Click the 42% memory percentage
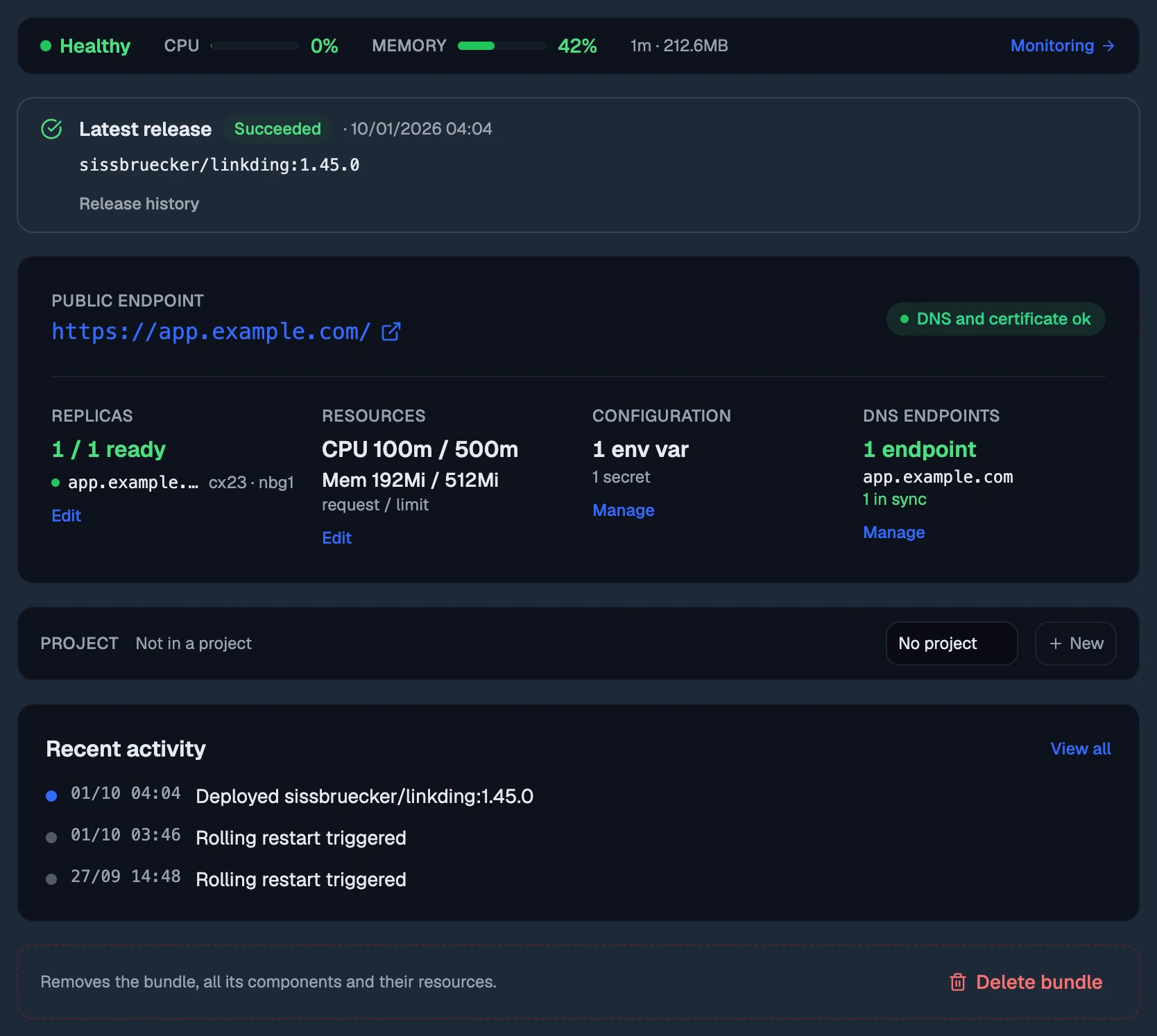 coord(577,46)
